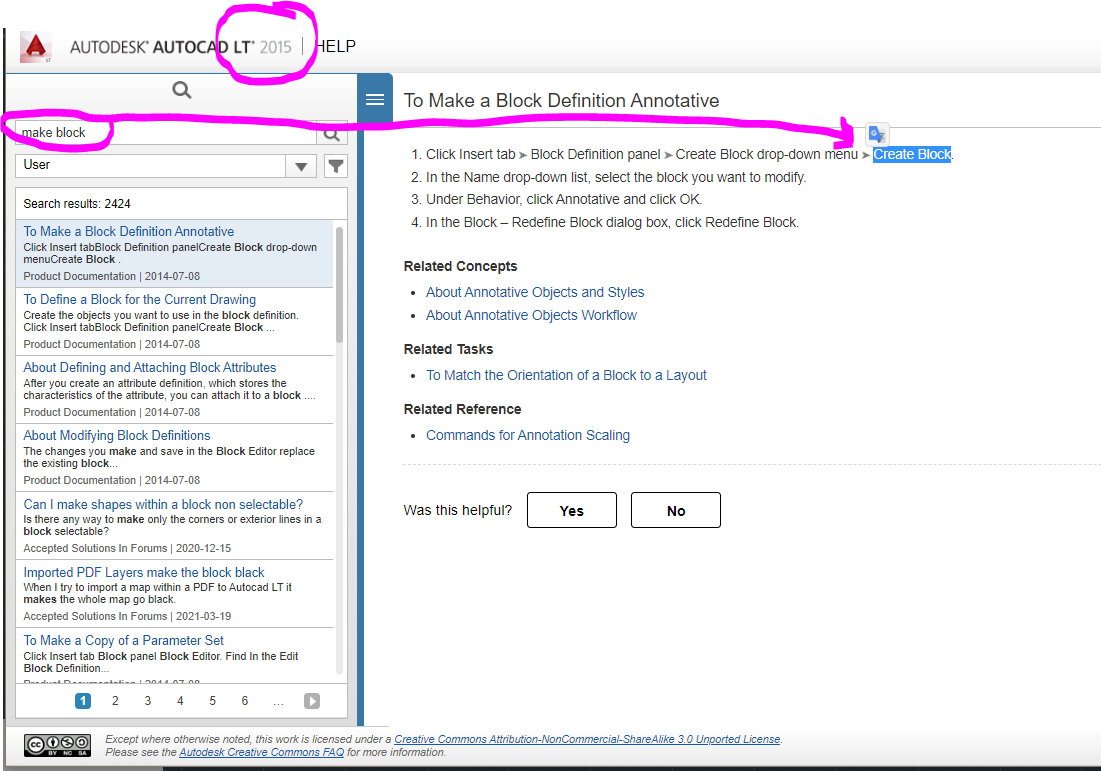Viewport: 1101px width, 771px height.
Task: Open result To Make a Block Definition Annotative
Action: coord(128,231)
